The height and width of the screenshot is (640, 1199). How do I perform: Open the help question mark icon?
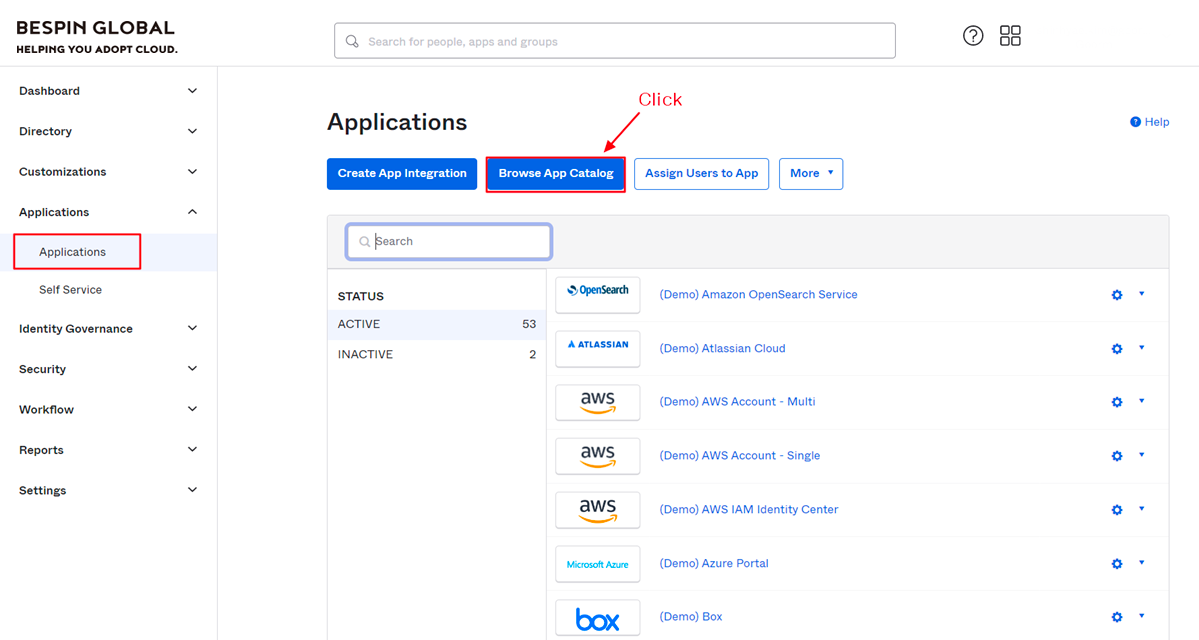point(973,36)
